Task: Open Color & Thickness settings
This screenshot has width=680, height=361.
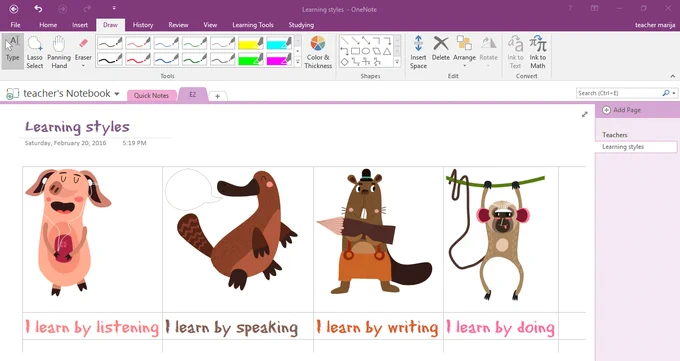Action: tap(318, 52)
